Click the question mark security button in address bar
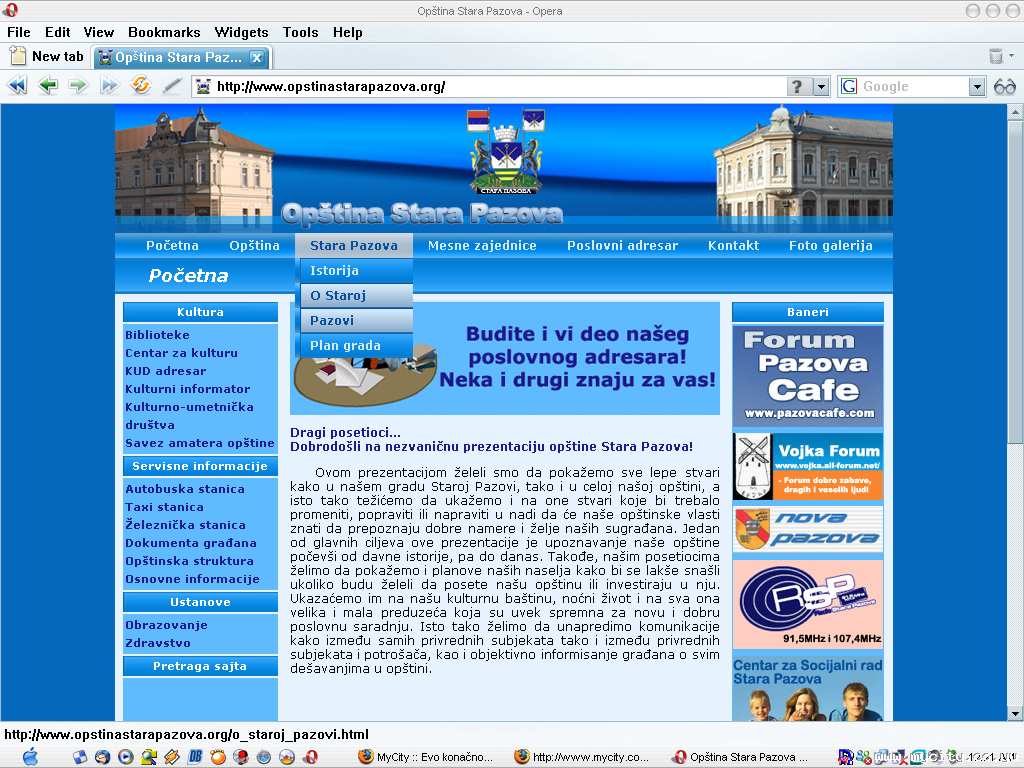Screen dimensions: 1024x768 click(797, 86)
